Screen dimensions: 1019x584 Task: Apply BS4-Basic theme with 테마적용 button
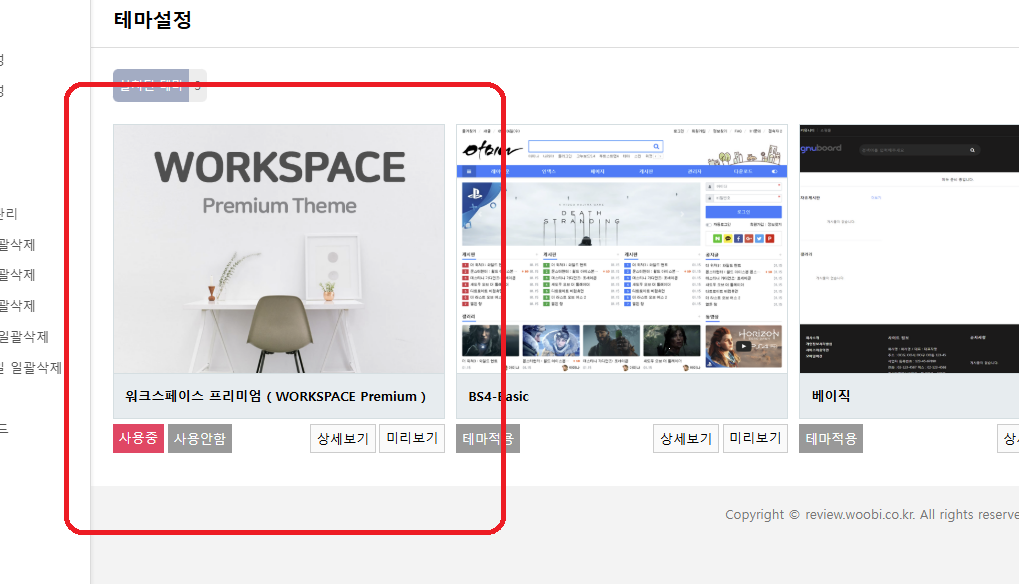[488, 438]
